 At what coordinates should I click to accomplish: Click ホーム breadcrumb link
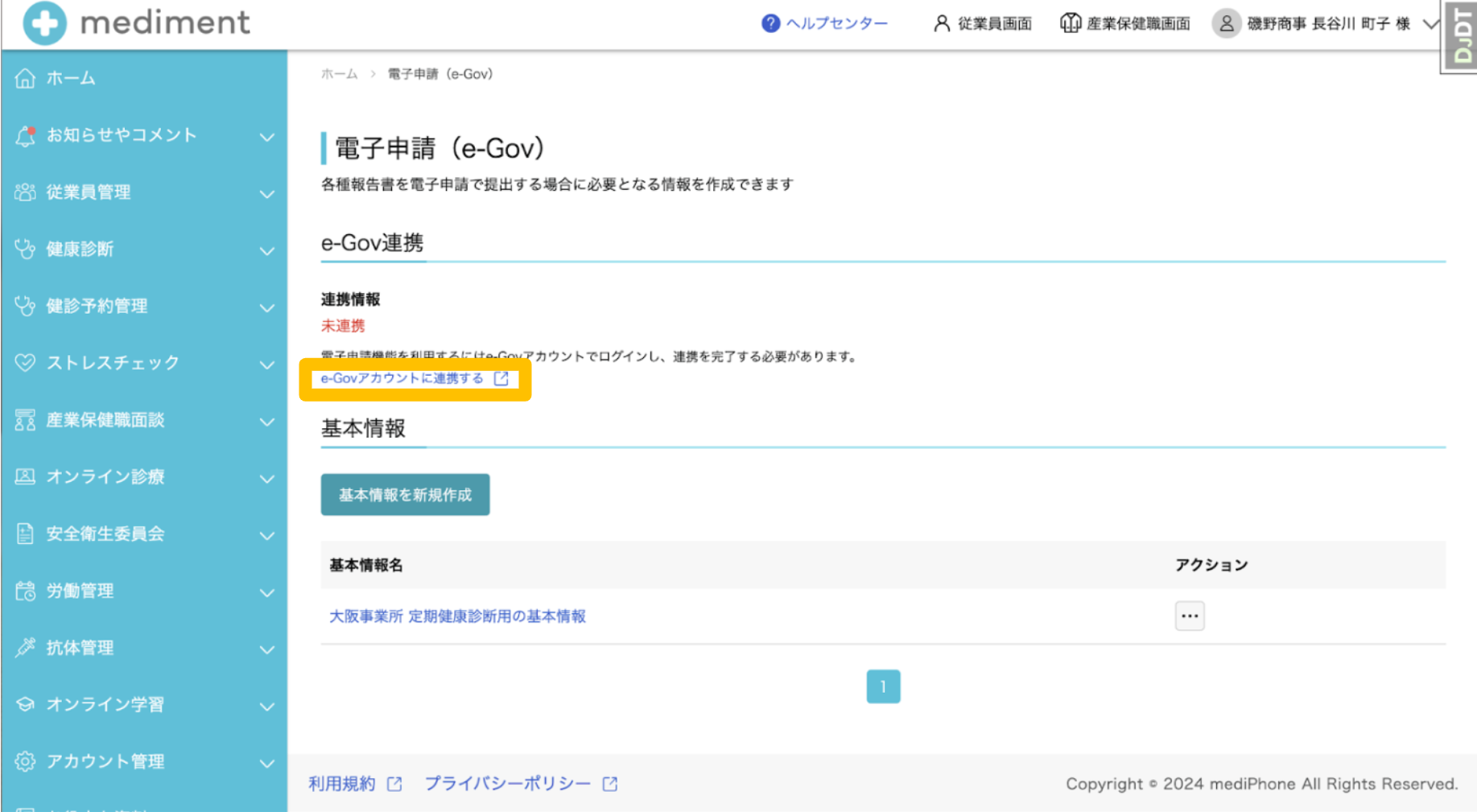[340, 74]
